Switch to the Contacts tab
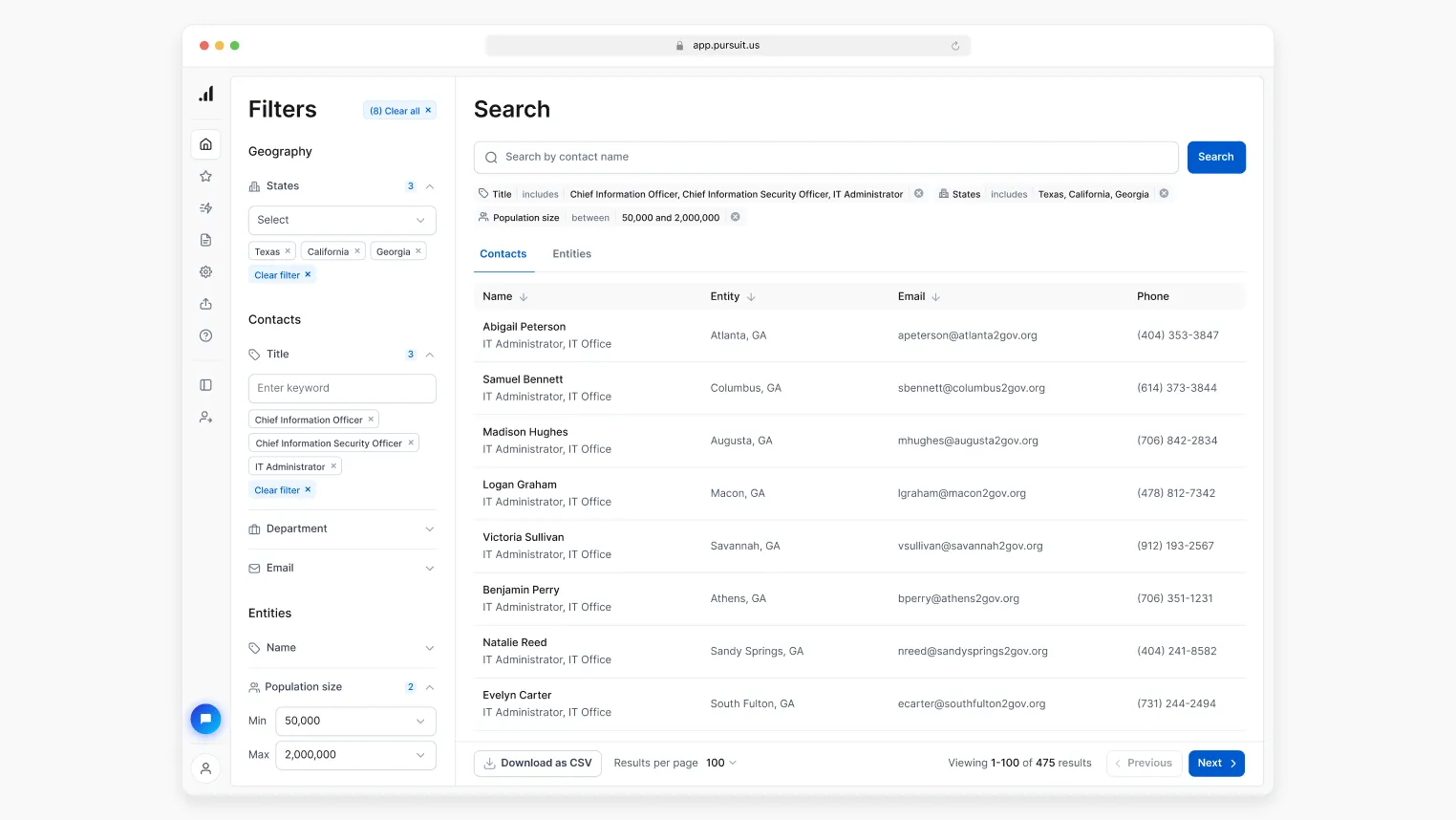The height and width of the screenshot is (820, 1456). 503,254
